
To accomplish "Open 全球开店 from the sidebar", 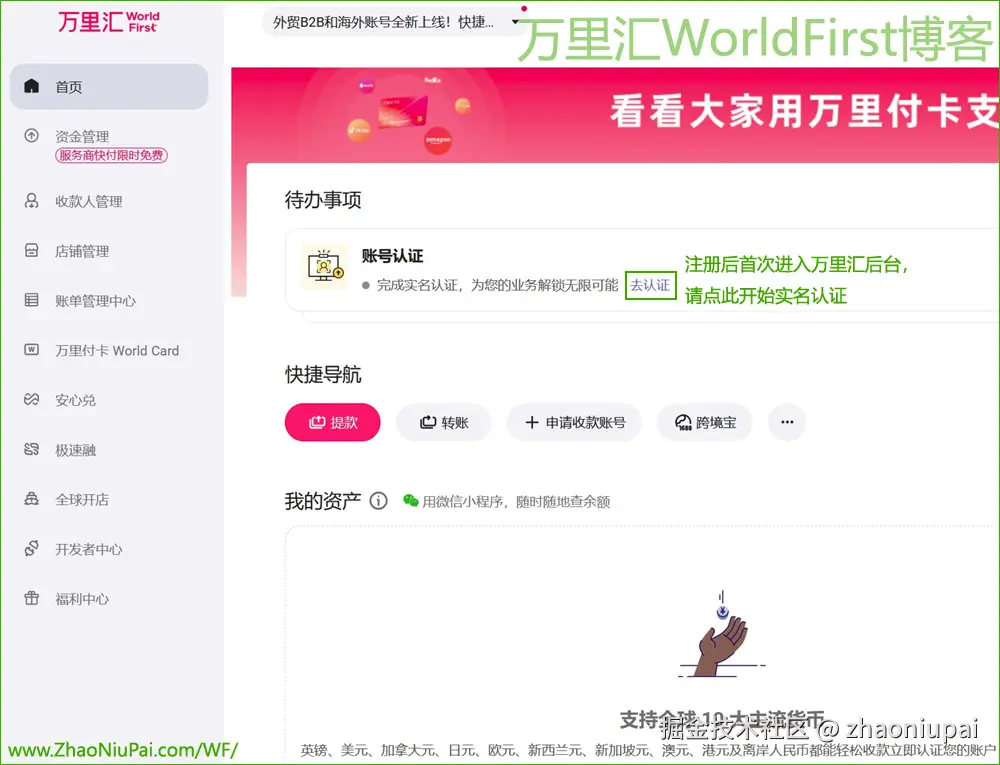I will [81, 499].
